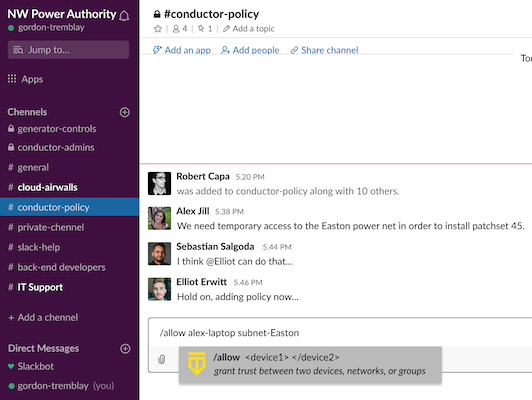The width and height of the screenshot is (532, 400).
Task: Start a new direct message via plus icon
Action: click(125, 348)
